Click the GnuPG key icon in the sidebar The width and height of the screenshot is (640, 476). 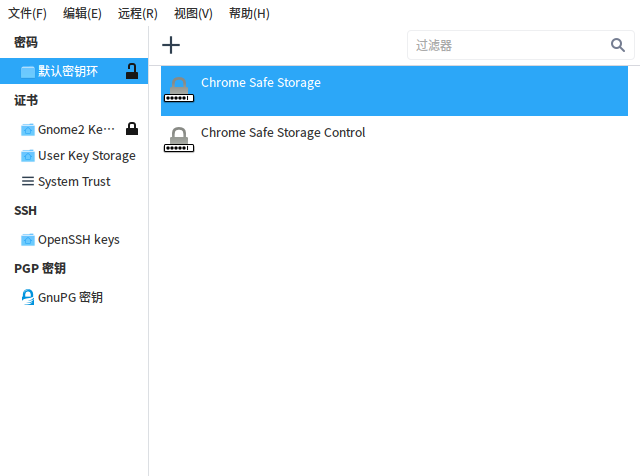click(28, 297)
